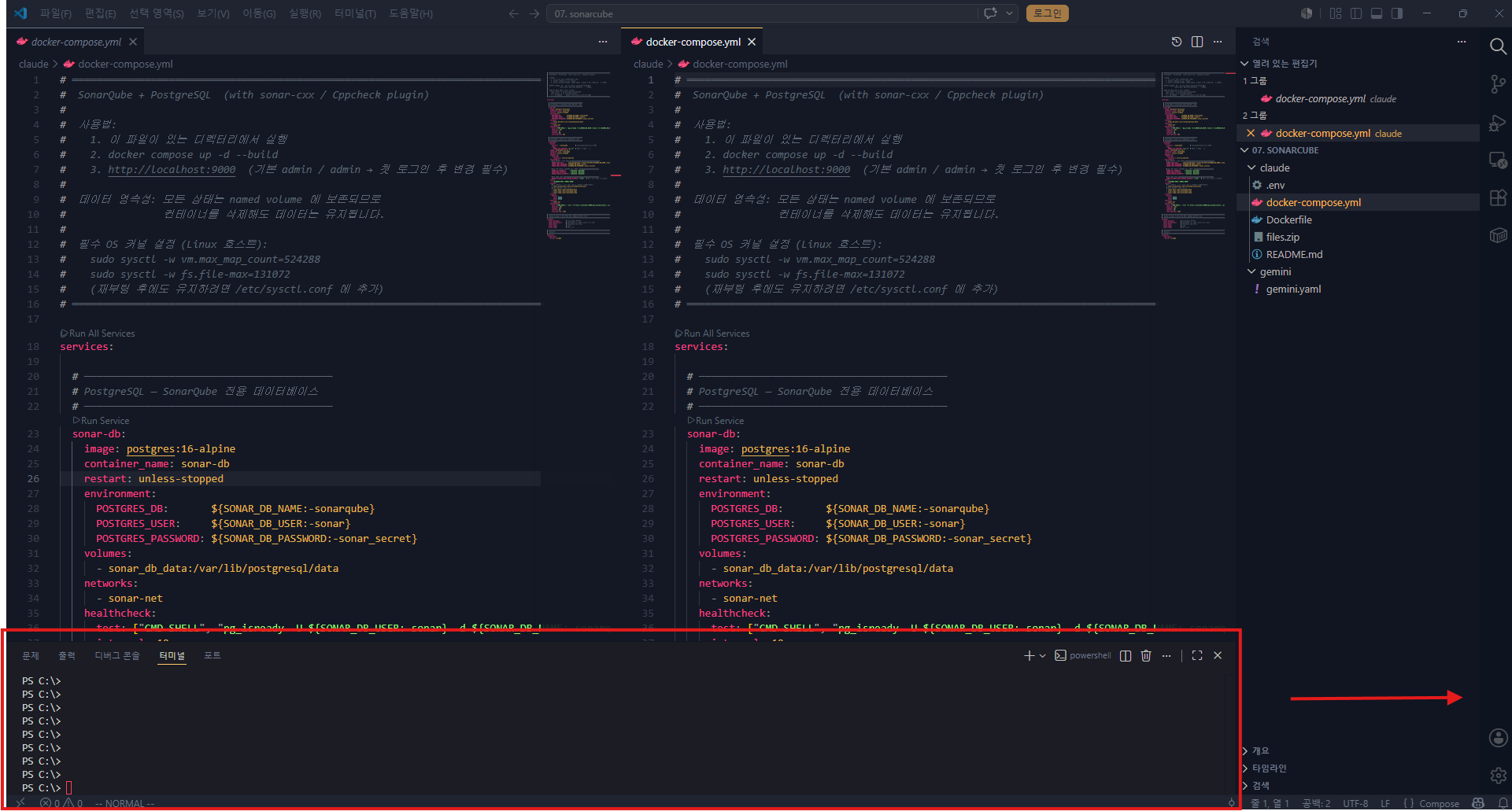Open more actions of the right editor group
The height and width of the screenshot is (811, 1512).
click(1218, 42)
